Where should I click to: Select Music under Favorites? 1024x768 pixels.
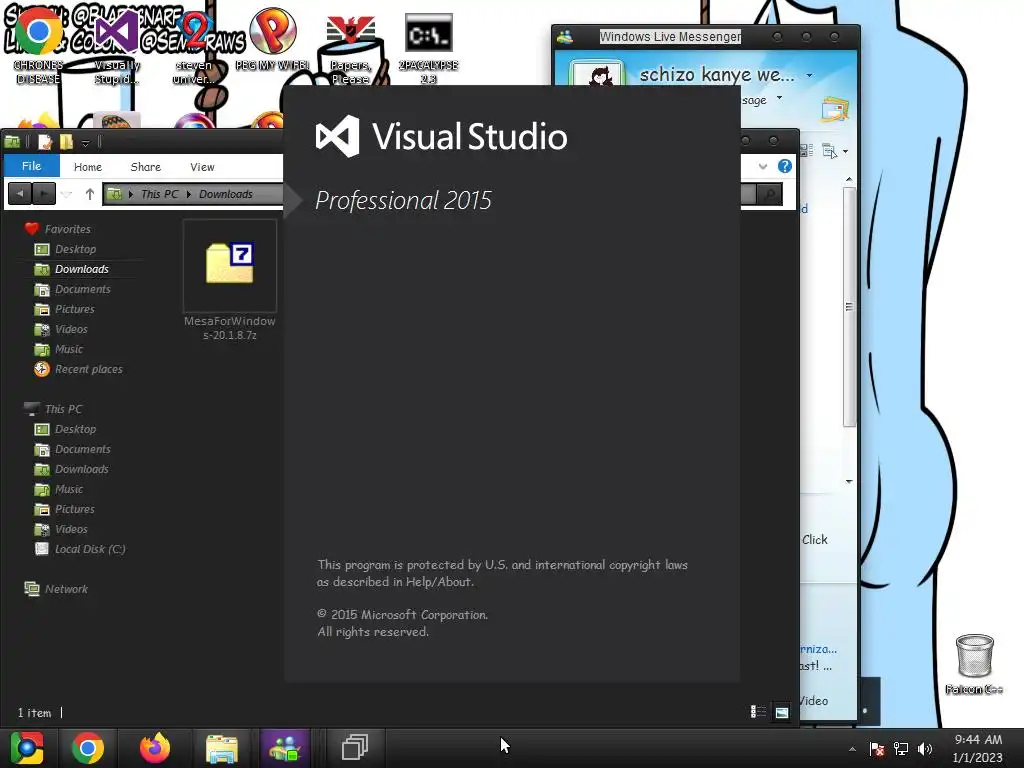coord(69,349)
